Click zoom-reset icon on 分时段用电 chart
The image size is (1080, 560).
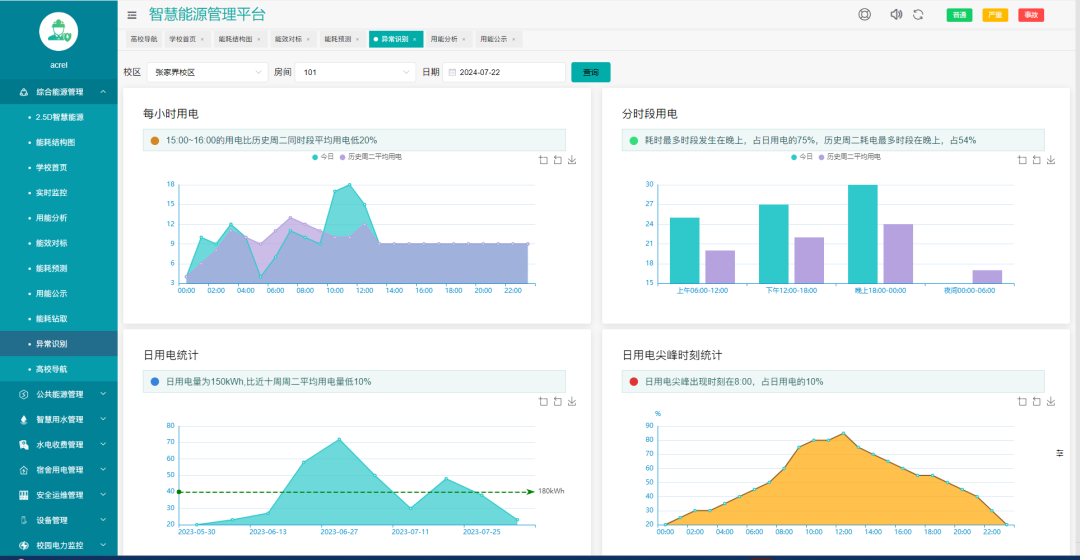[x=1037, y=160]
